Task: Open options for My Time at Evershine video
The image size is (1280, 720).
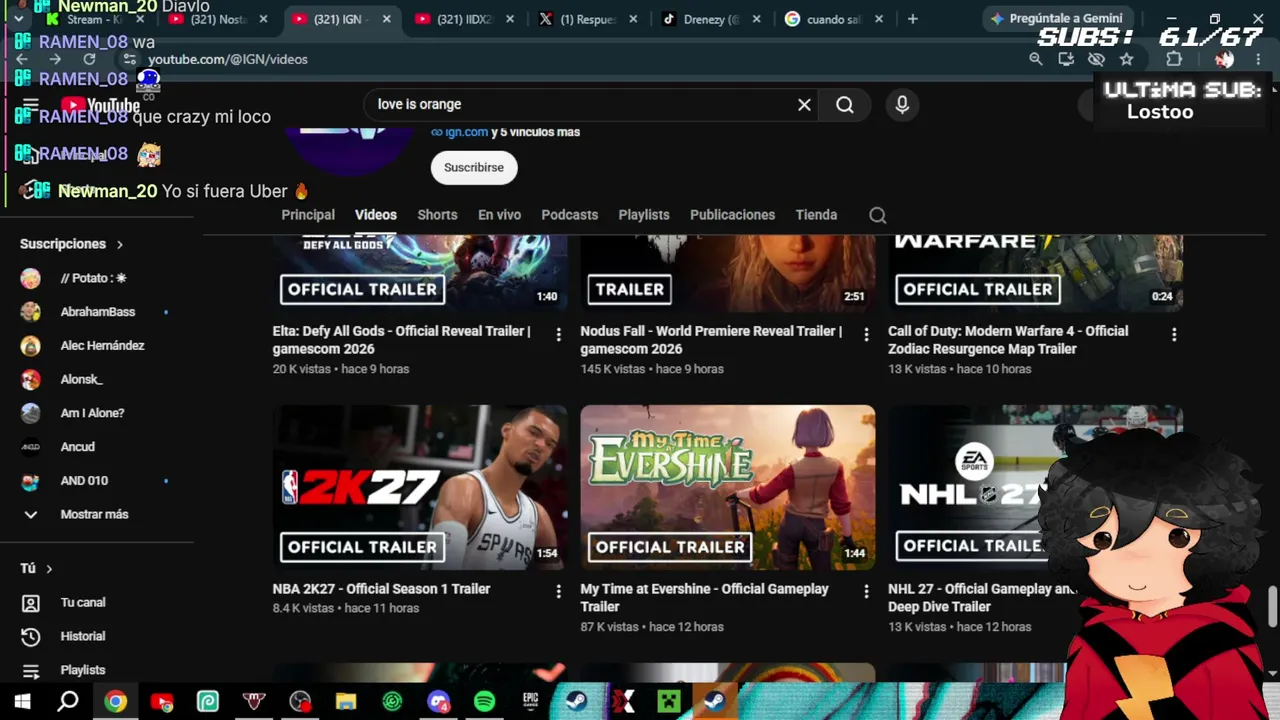Action: [x=866, y=592]
